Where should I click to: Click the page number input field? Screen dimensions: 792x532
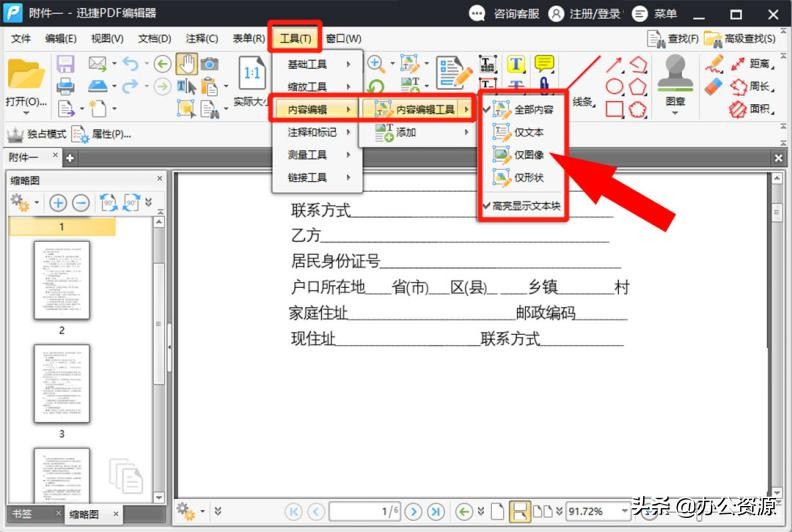[x=364, y=512]
